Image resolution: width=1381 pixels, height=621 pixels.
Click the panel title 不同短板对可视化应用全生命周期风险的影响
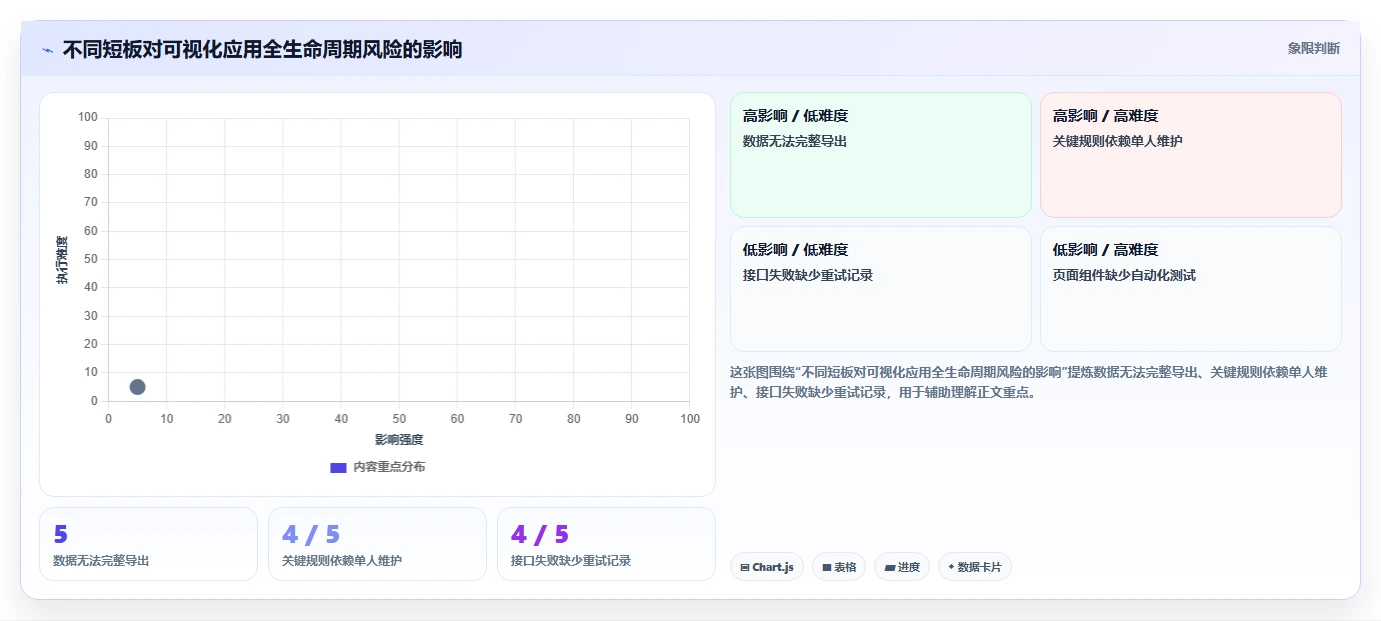262,49
